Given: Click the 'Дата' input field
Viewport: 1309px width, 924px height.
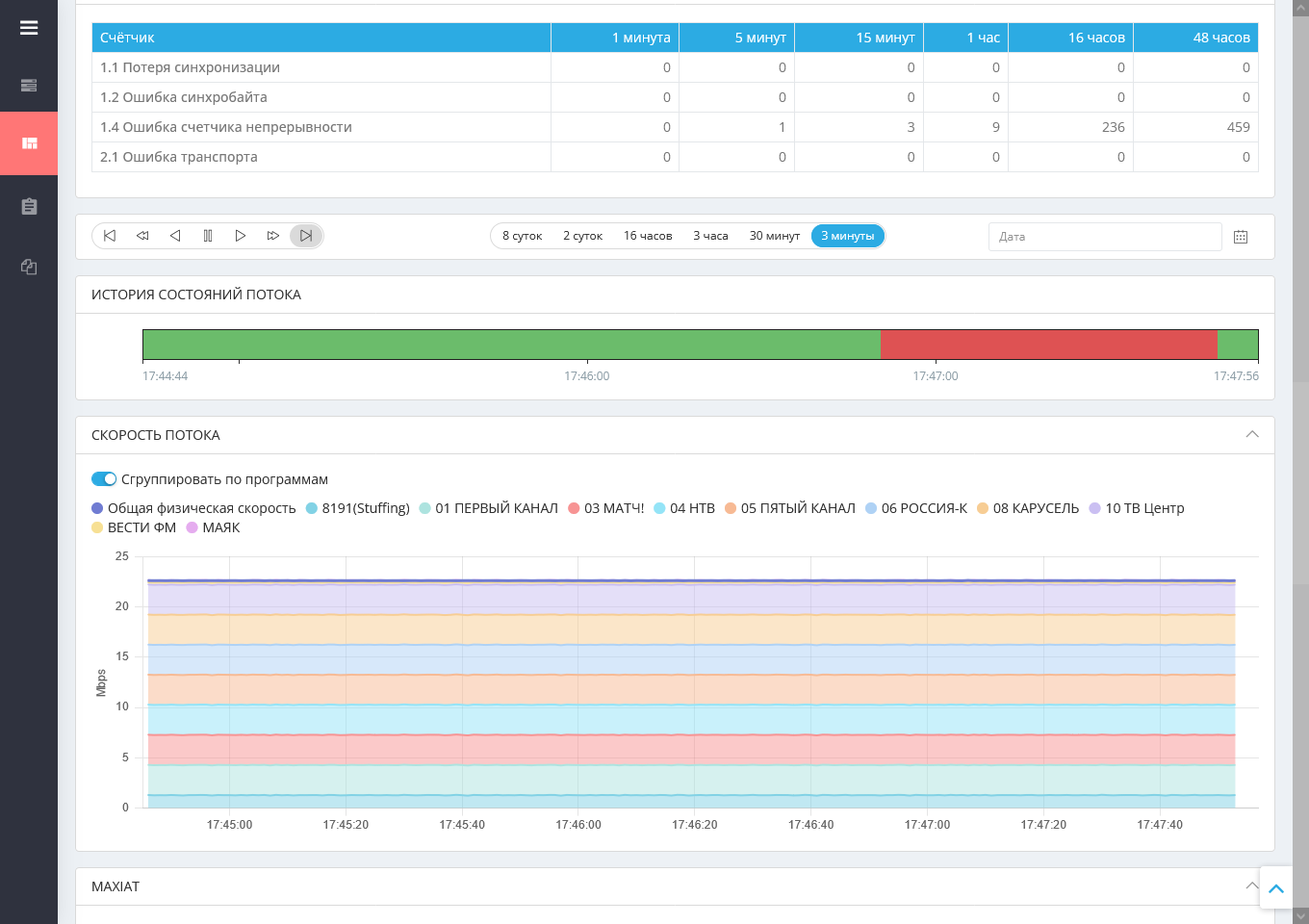Looking at the screenshot, I should [x=1105, y=237].
